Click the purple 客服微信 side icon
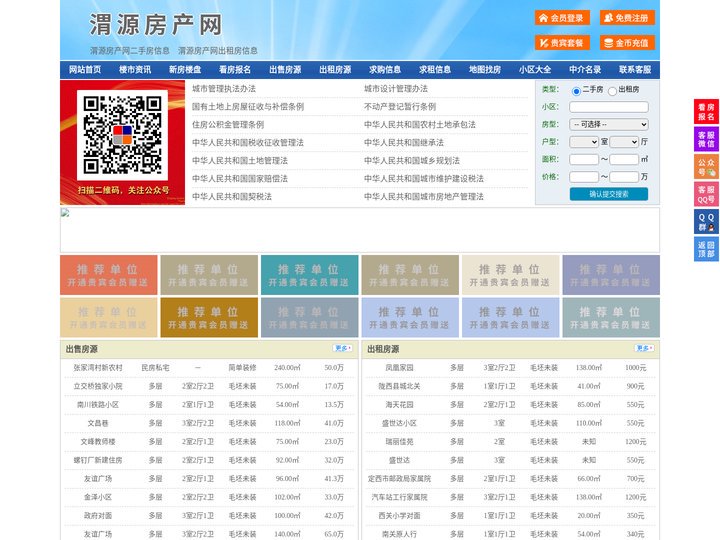This screenshot has height=540, width=720. 706,139
